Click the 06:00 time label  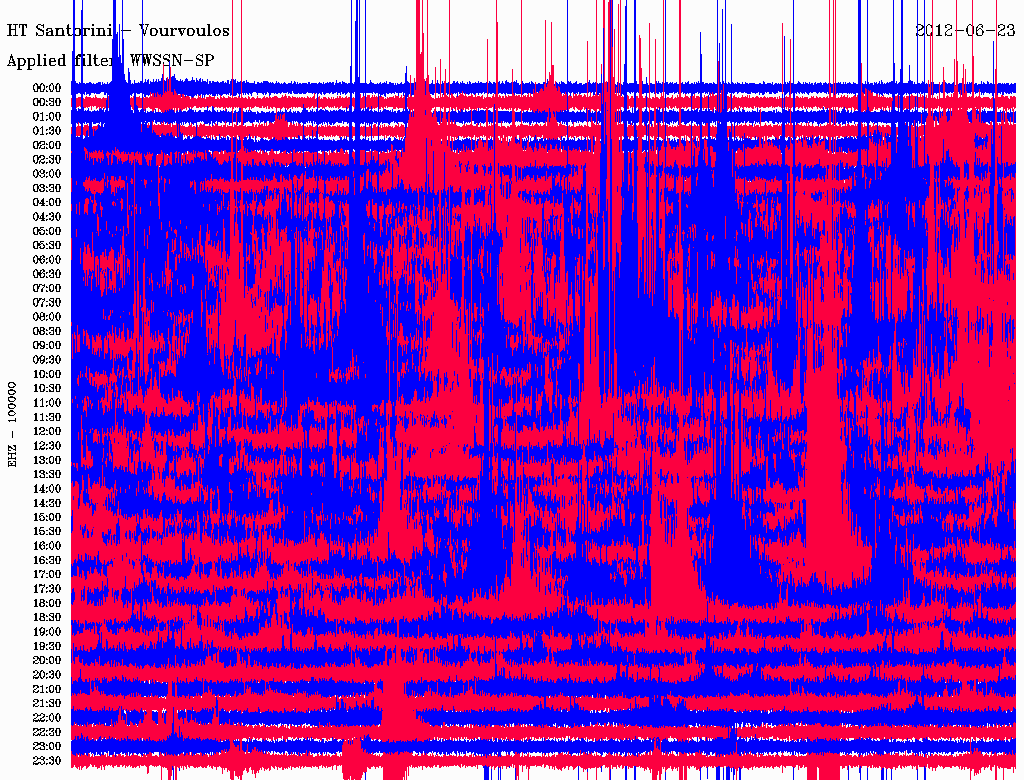tap(47, 260)
